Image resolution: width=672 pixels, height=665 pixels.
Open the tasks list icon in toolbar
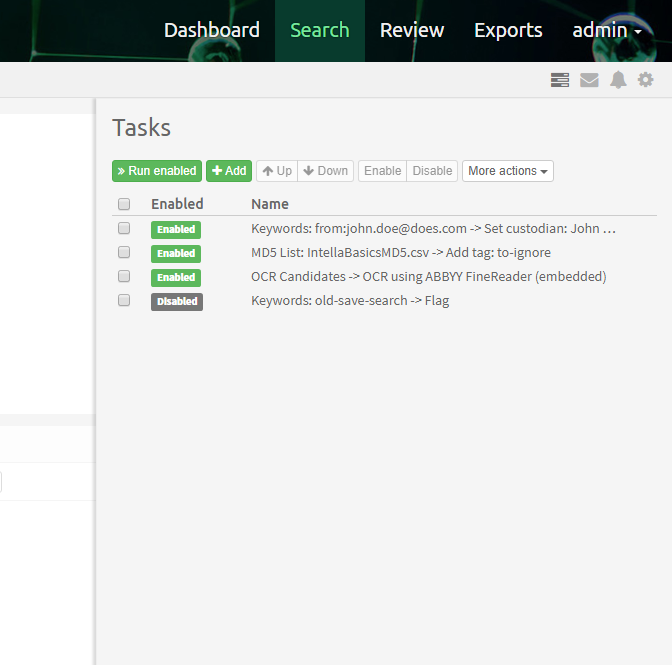pyautogui.click(x=560, y=80)
